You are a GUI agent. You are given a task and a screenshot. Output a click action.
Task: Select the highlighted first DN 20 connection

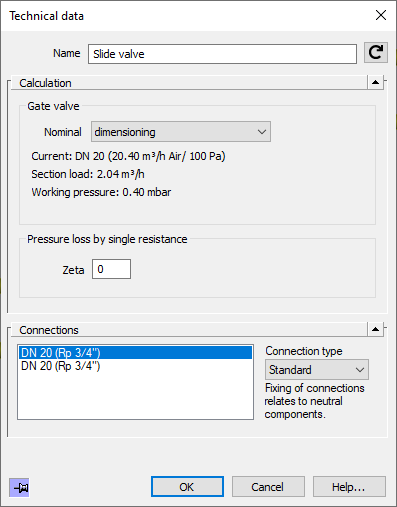click(x=136, y=353)
